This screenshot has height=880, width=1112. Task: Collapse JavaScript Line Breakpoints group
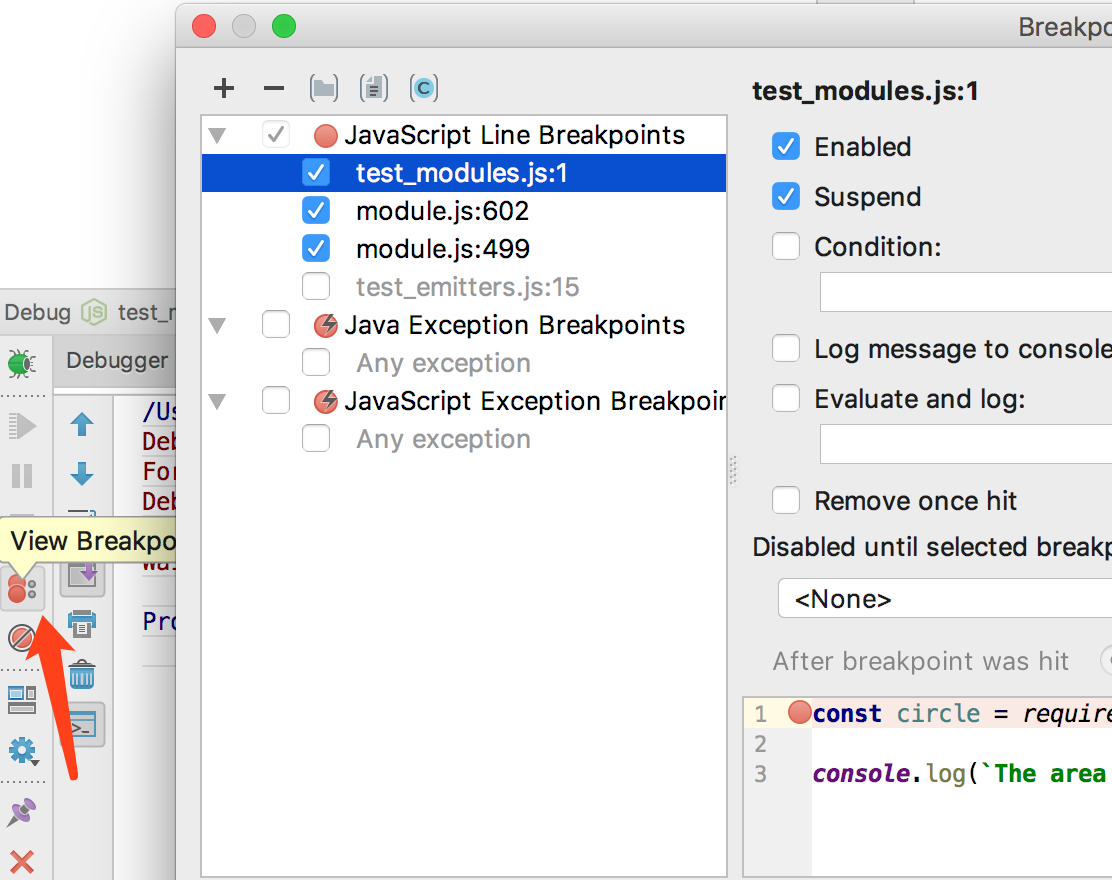pos(218,134)
